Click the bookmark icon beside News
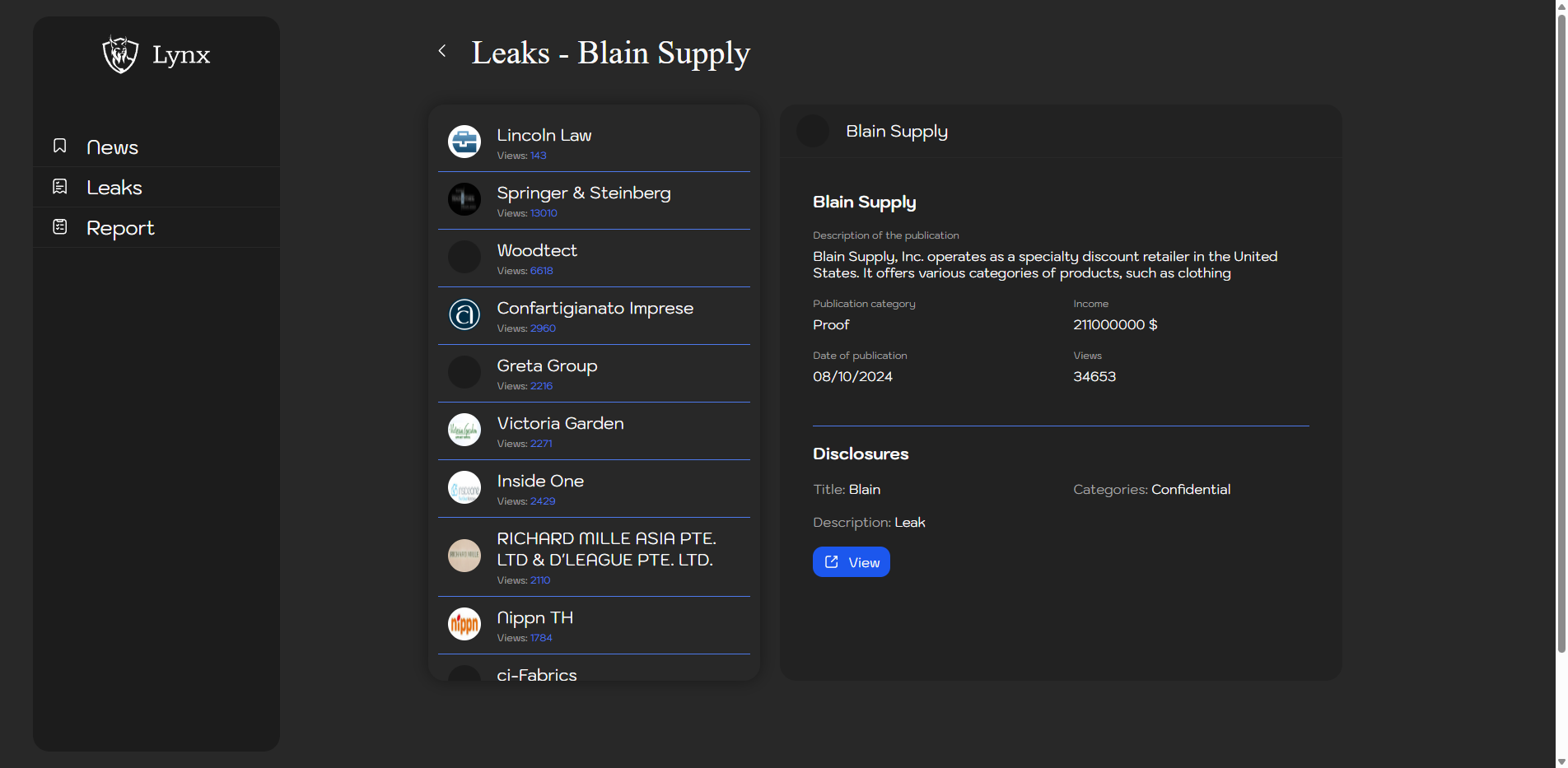Screen dimensions: 1568x768 pyautogui.click(x=60, y=147)
